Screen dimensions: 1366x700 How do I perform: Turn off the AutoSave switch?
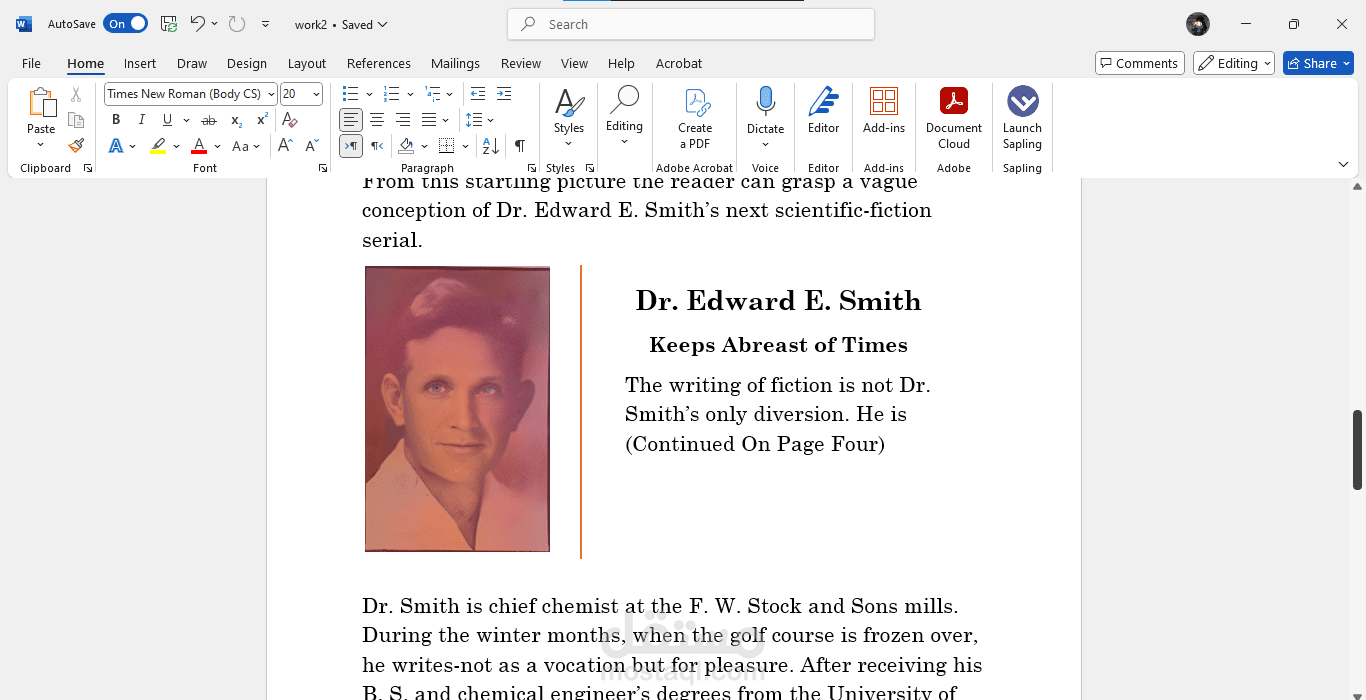point(126,24)
